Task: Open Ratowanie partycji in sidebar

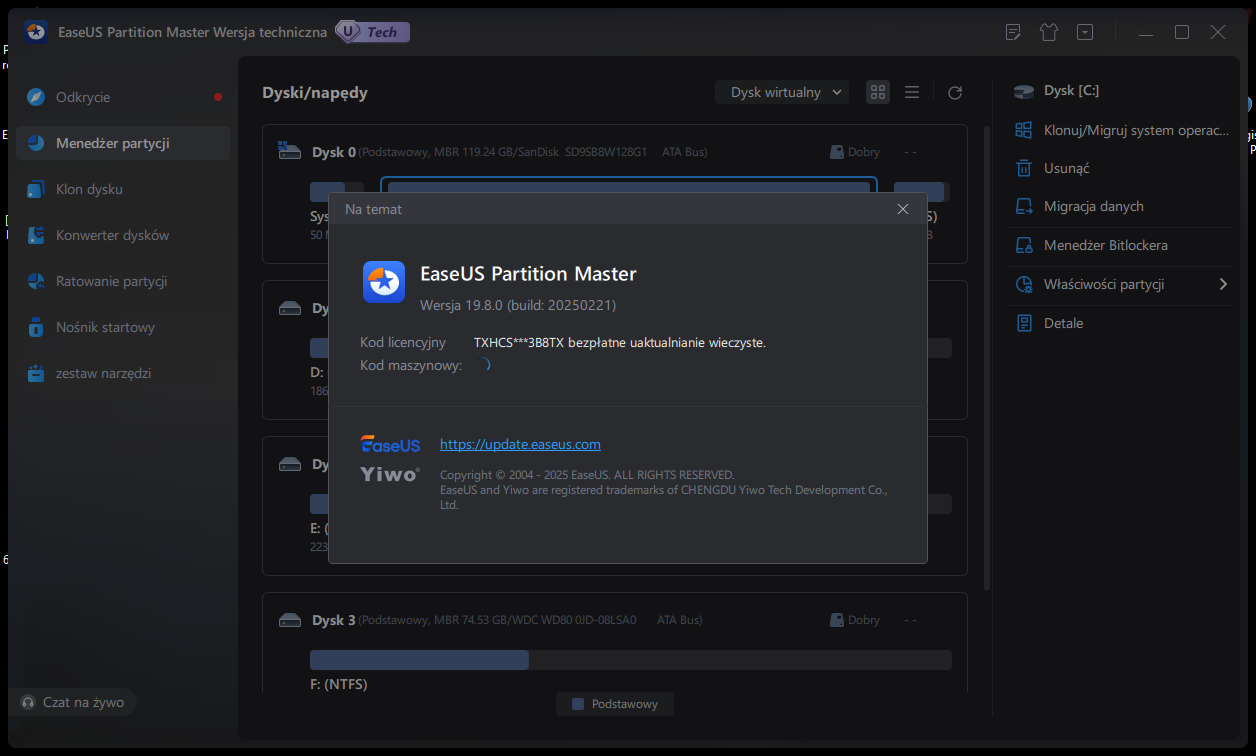Action: [122, 281]
